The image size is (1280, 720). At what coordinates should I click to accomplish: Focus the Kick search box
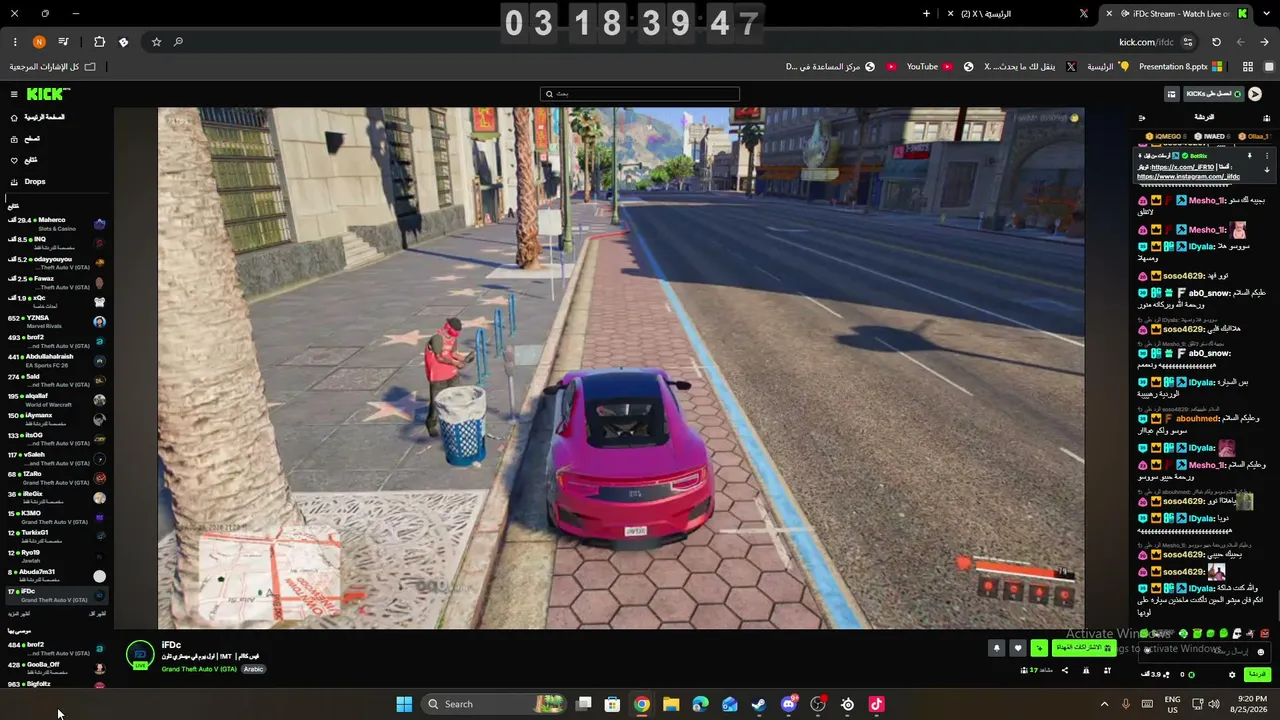(640, 94)
